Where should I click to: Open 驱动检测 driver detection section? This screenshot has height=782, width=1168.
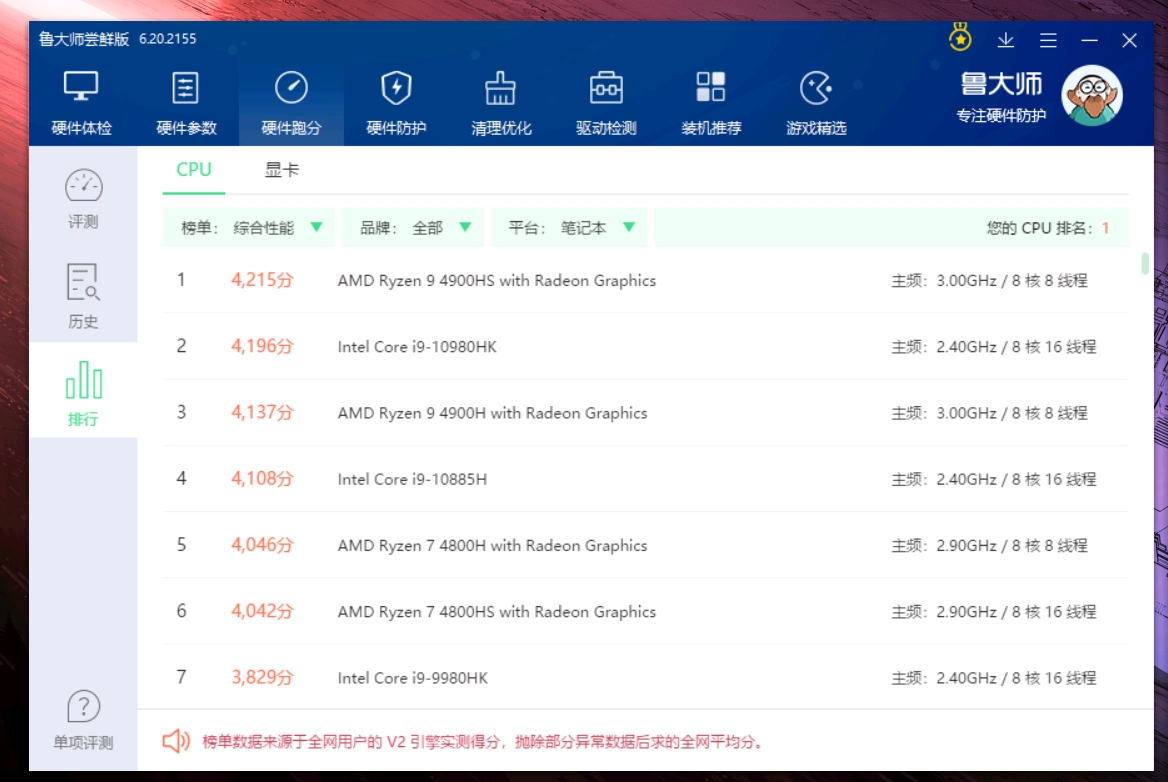(x=606, y=104)
